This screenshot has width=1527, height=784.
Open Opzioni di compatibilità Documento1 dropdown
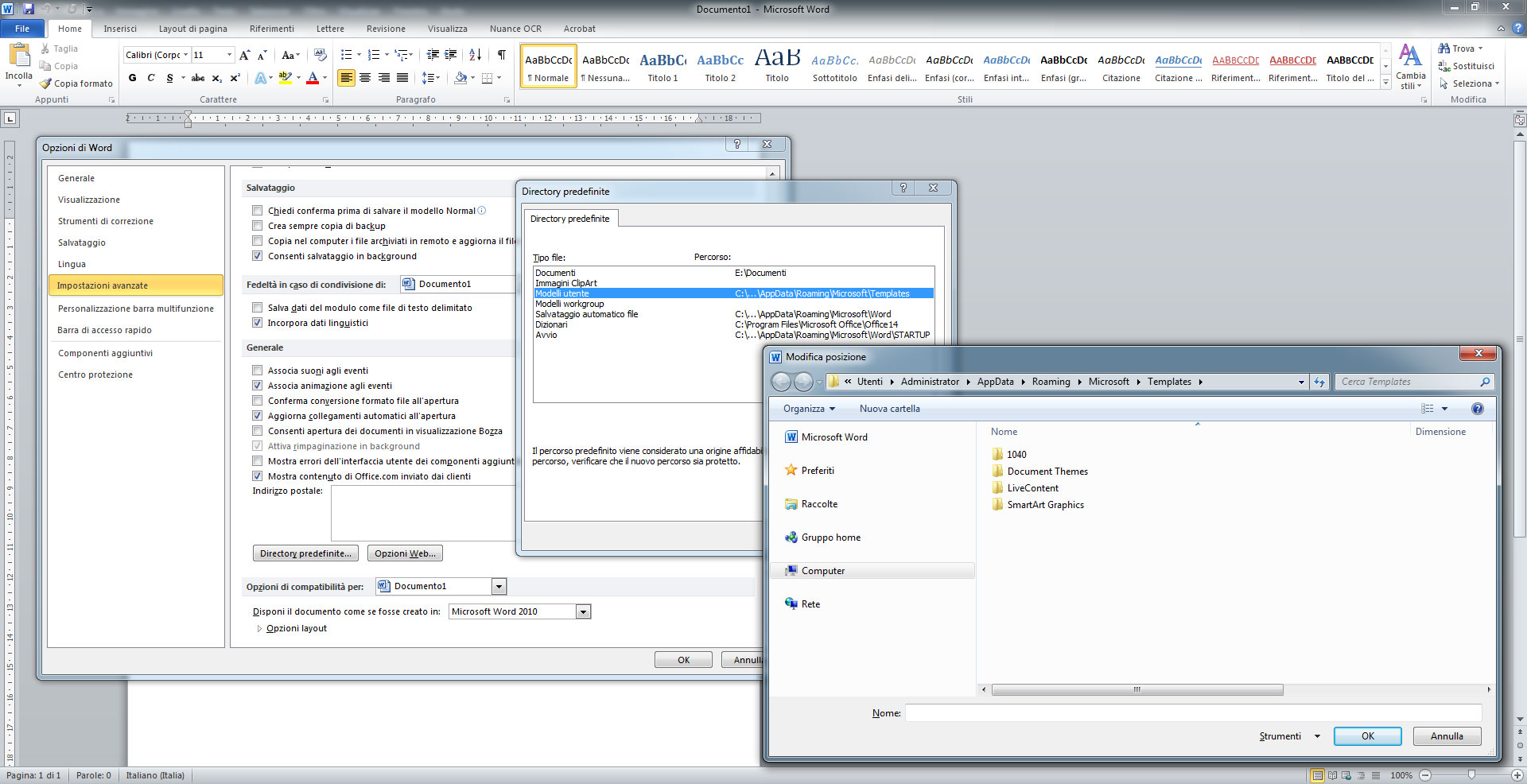pyautogui.click(x=499, y=587)
